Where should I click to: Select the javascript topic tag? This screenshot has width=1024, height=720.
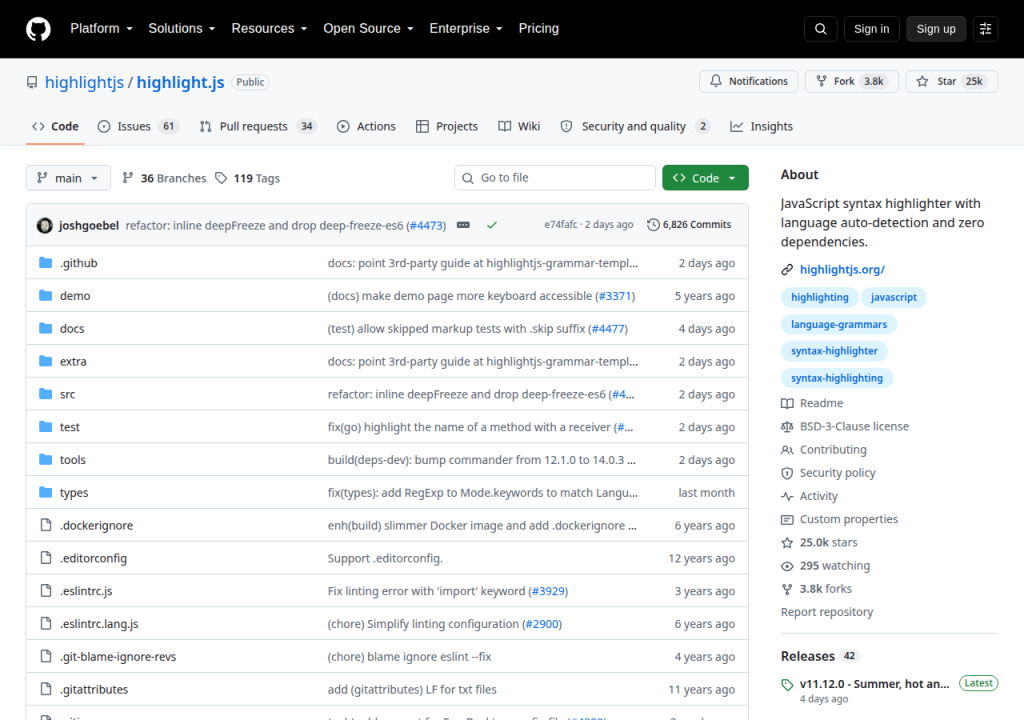pyautogui.click(x=893, y=297)
